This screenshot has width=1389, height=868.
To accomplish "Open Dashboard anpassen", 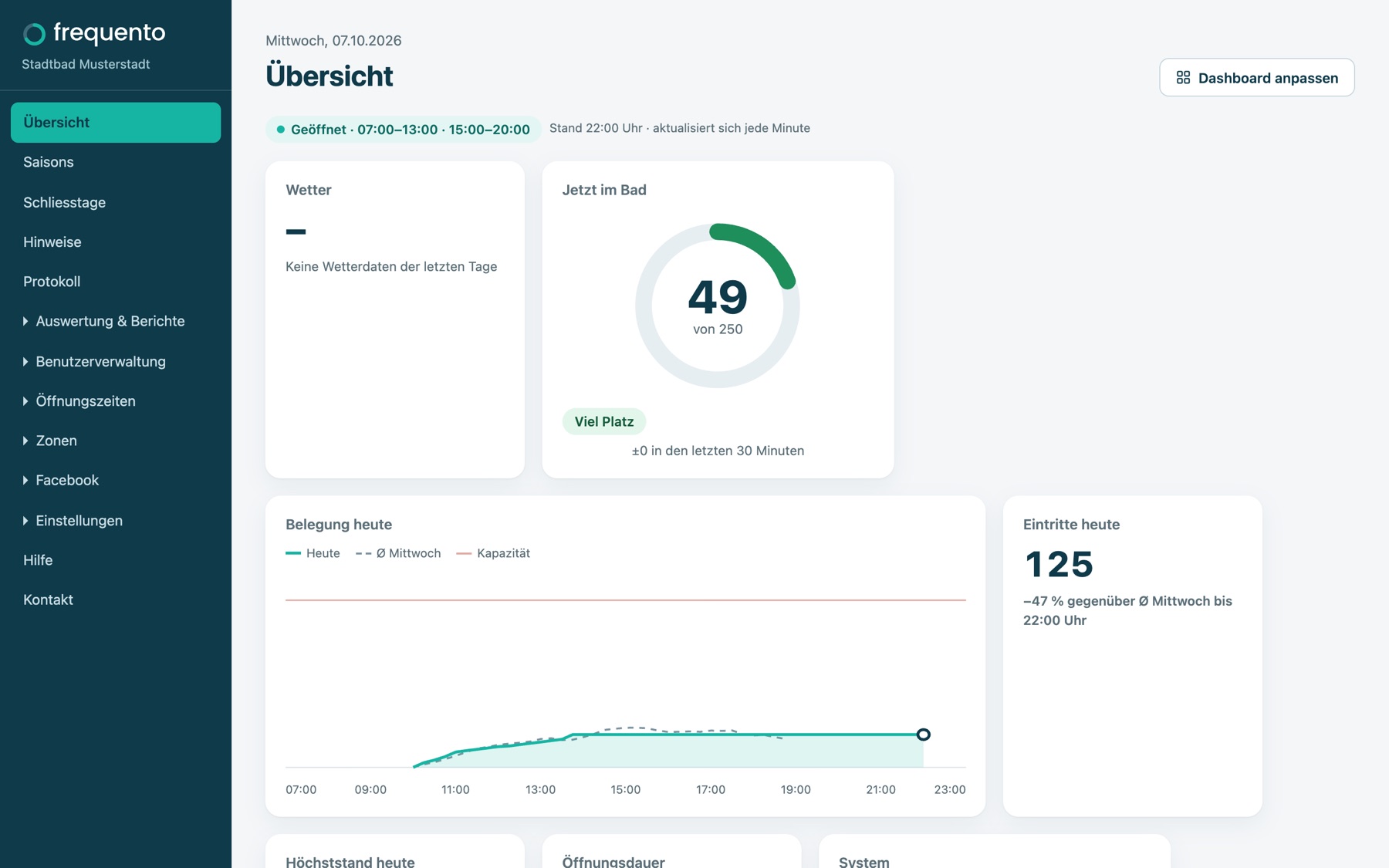I will [x=1256, y=77].
